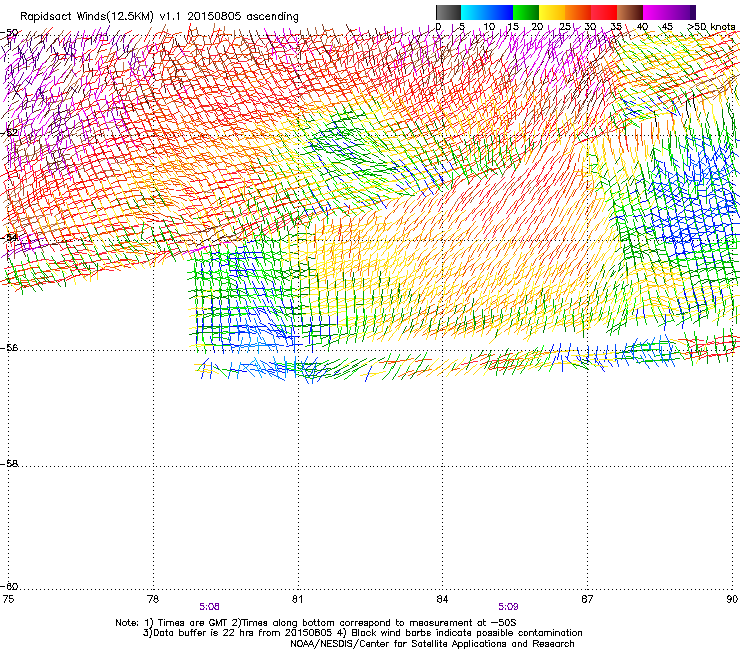Click latitude label -60 on left axis
The width and height of the screenshot is (740, 650).
pos(9,586)
